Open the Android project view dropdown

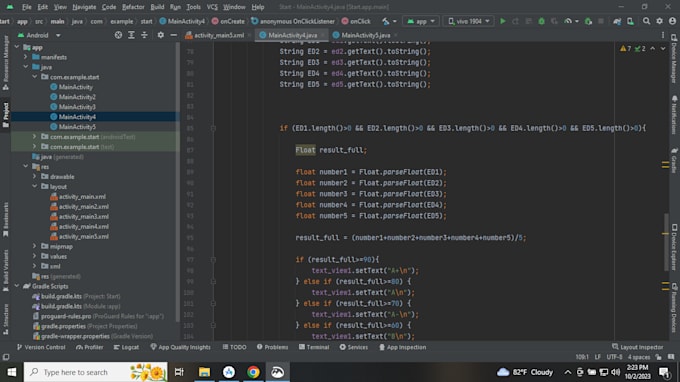coord(39,35)
